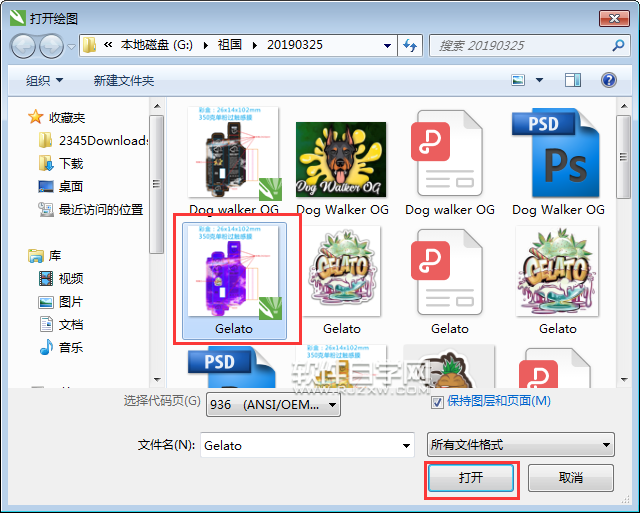Click the Back navigation arrow
Viewport: 640px width, 513px height.
pyautogui.click(x=24, y=46)
